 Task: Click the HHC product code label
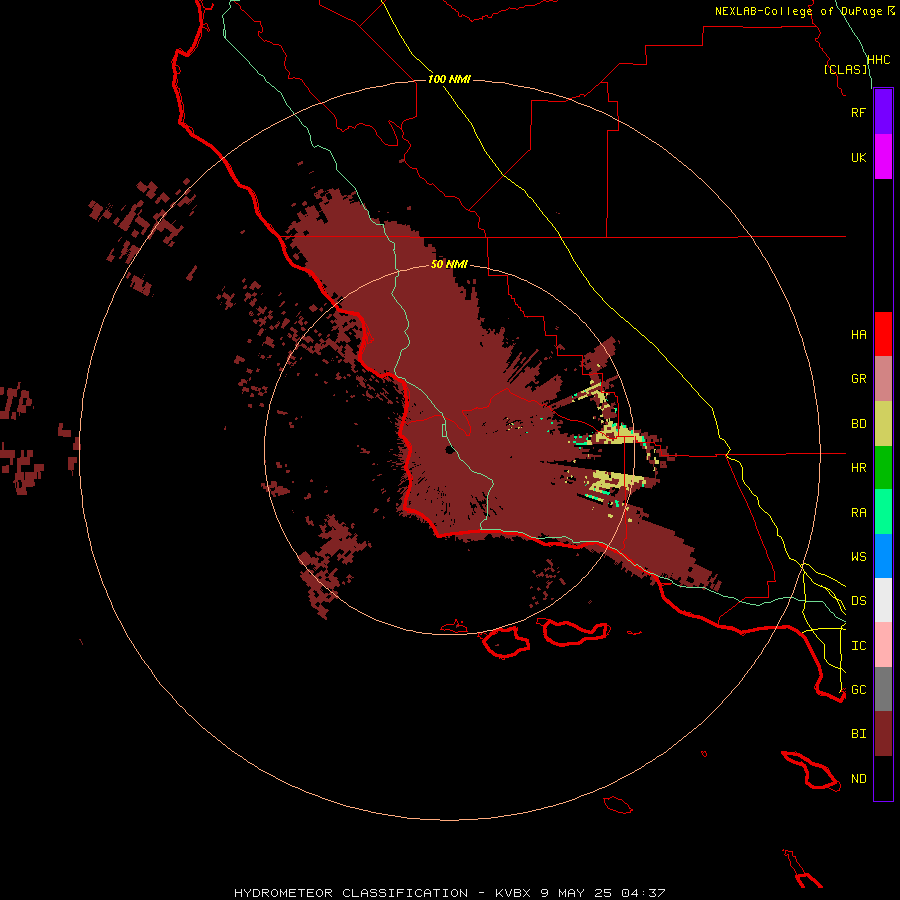(878, 60)
